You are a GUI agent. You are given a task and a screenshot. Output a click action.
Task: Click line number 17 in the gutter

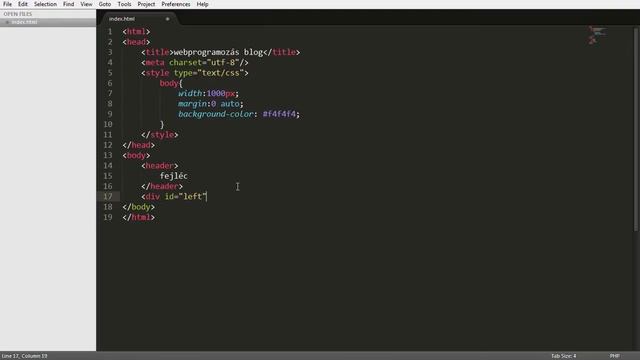108,196
